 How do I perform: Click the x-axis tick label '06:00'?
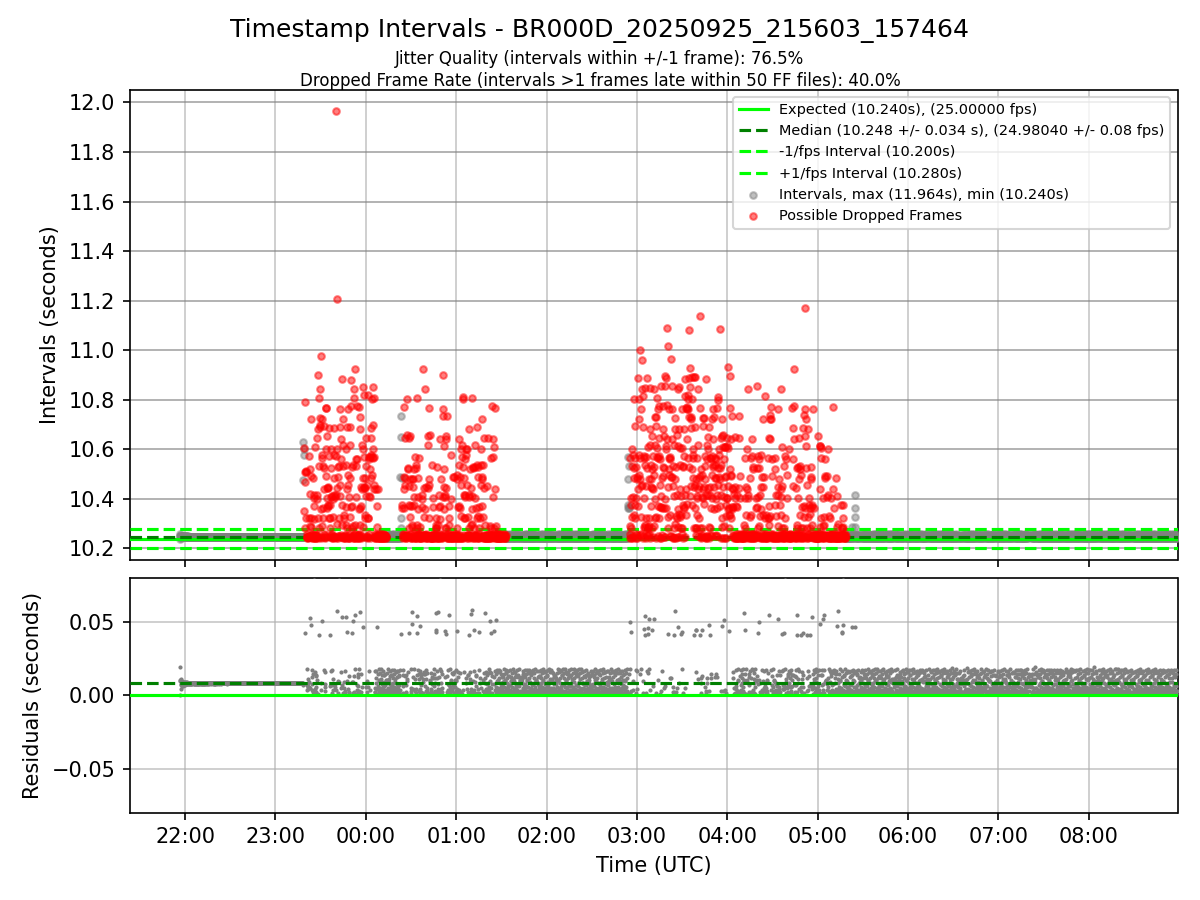pos(908,834)
